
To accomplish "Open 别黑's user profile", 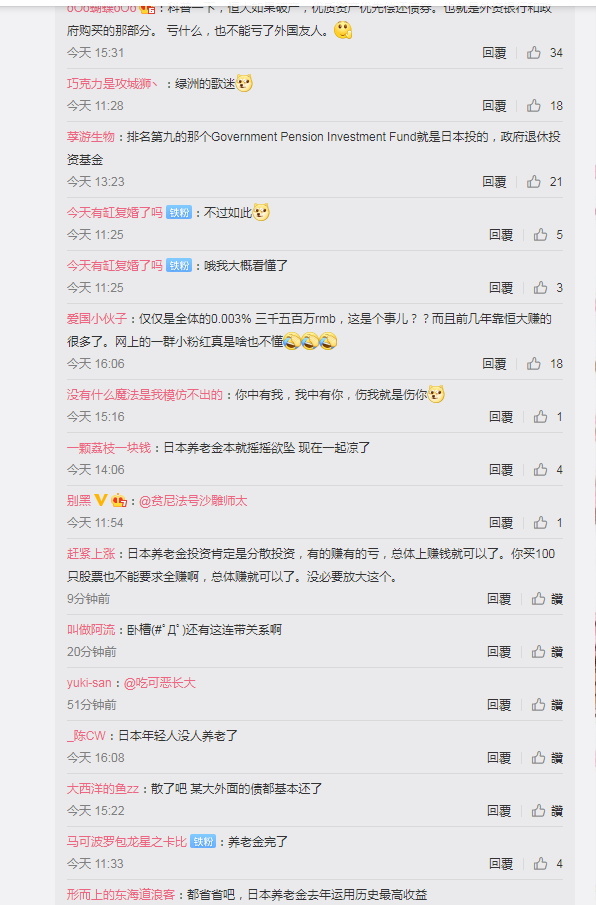I will coord(79,501).
